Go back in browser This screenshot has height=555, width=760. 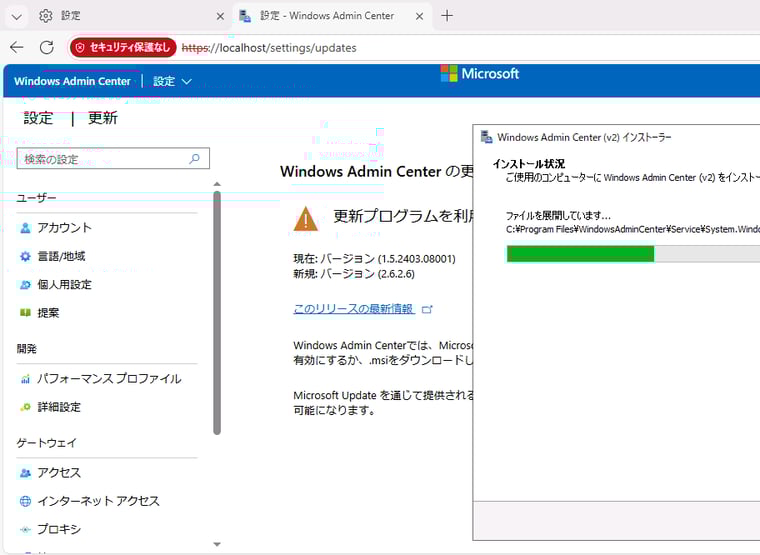pos(17,47)
